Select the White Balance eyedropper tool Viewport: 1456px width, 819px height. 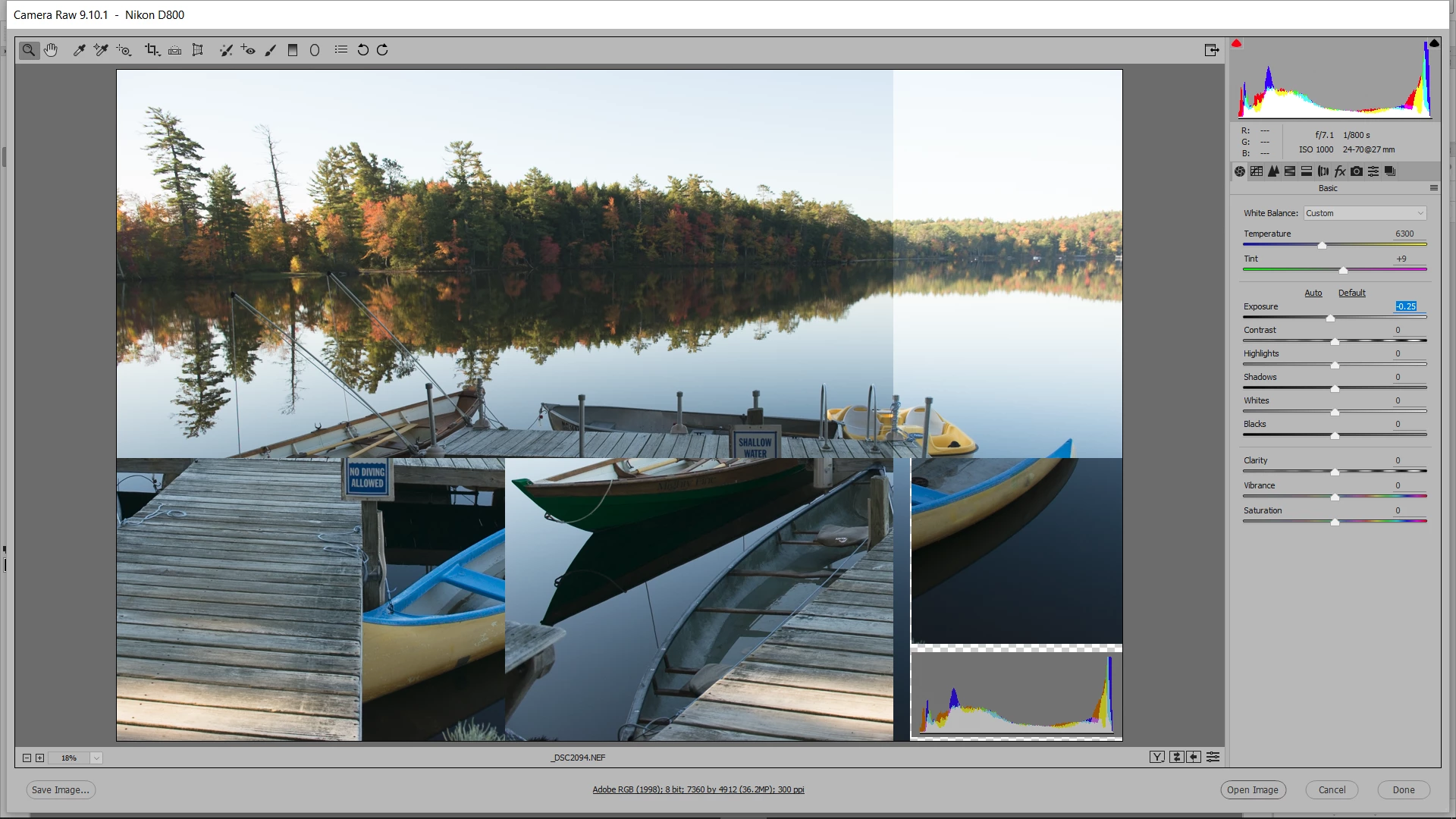(79, 50)
